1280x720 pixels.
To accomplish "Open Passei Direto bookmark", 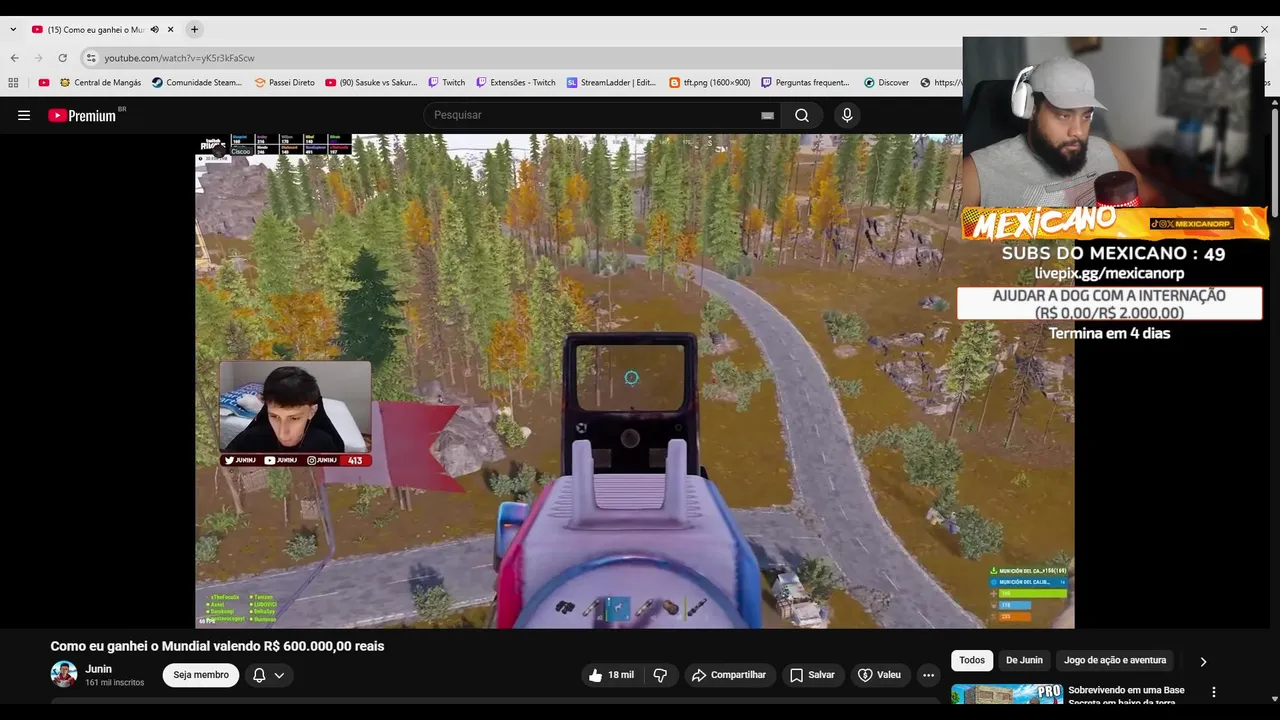I will click(284, 82).
